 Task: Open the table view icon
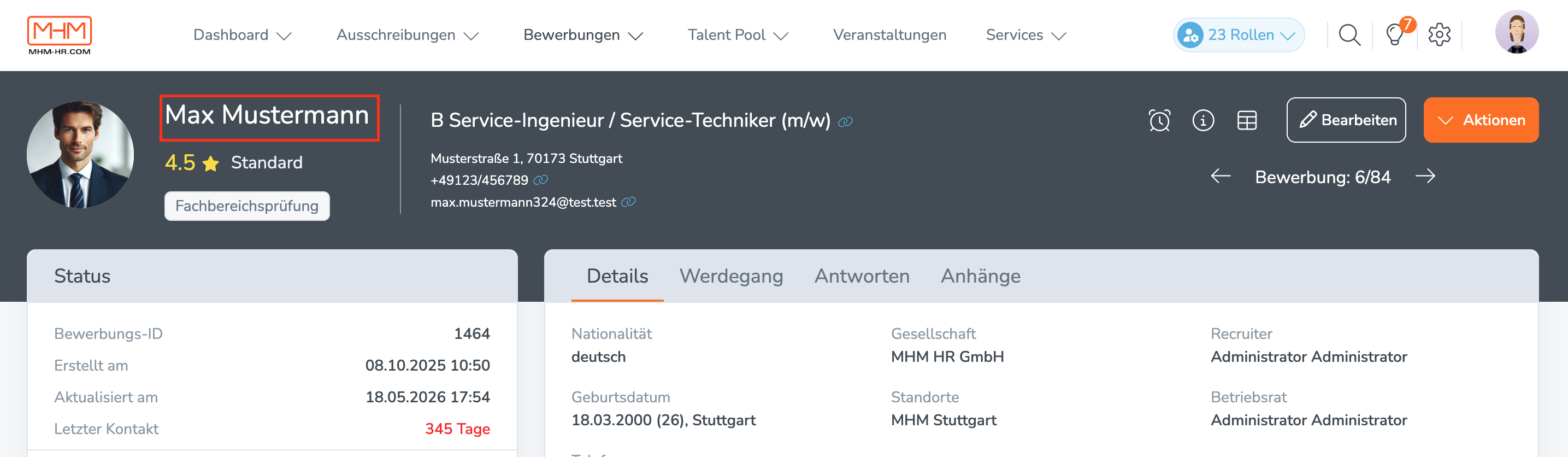coord(1247,120)
